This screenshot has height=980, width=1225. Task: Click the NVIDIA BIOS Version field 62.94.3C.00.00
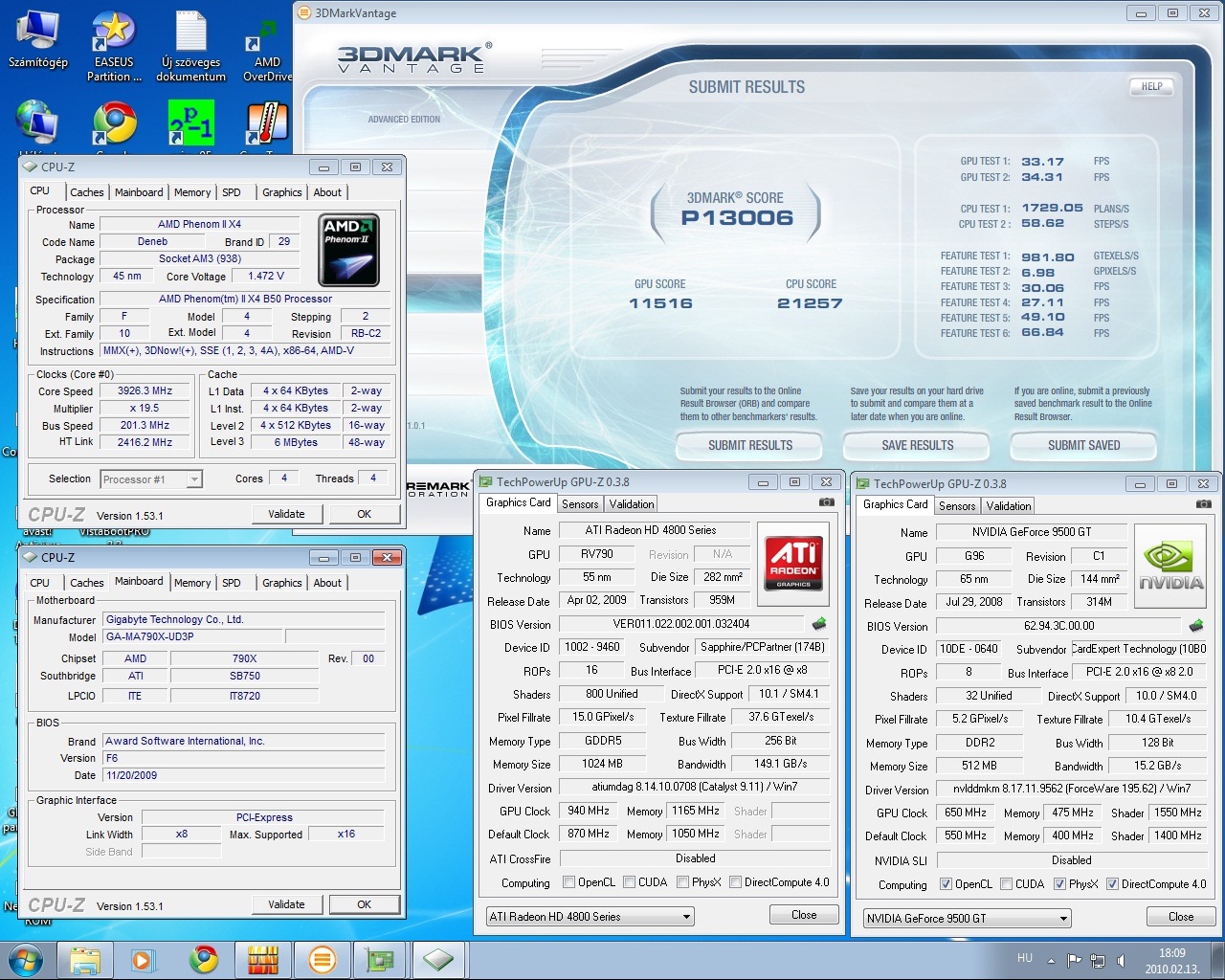pyautogui.click(x=1058, y=626)
